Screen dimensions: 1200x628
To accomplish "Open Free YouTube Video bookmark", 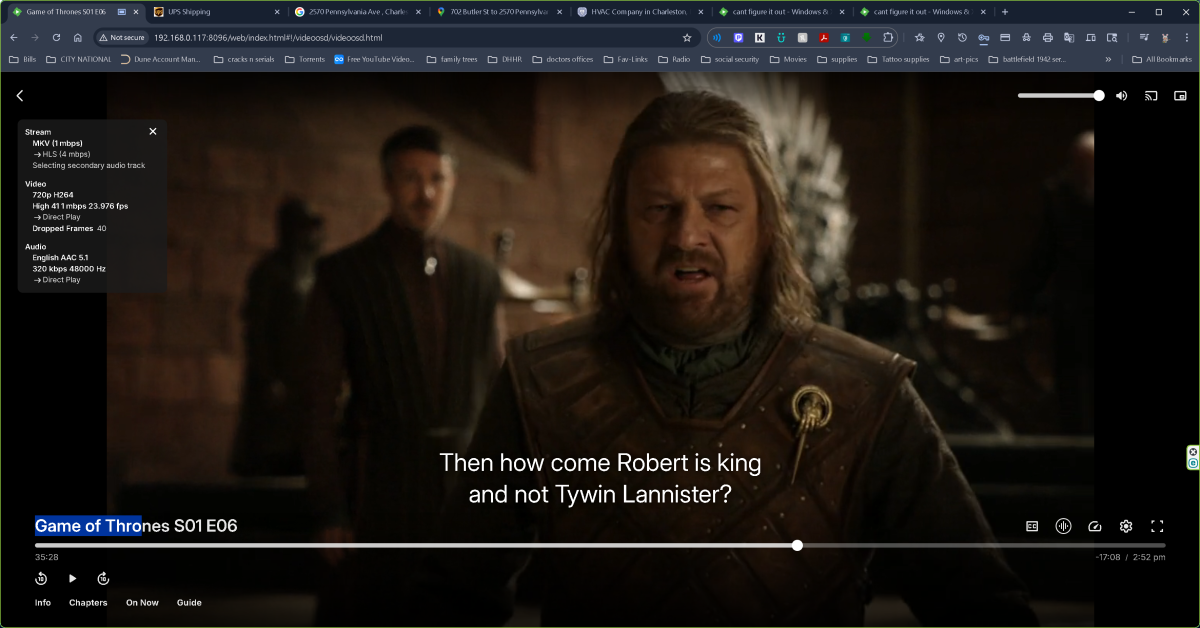I will click(x=373, y=59).
